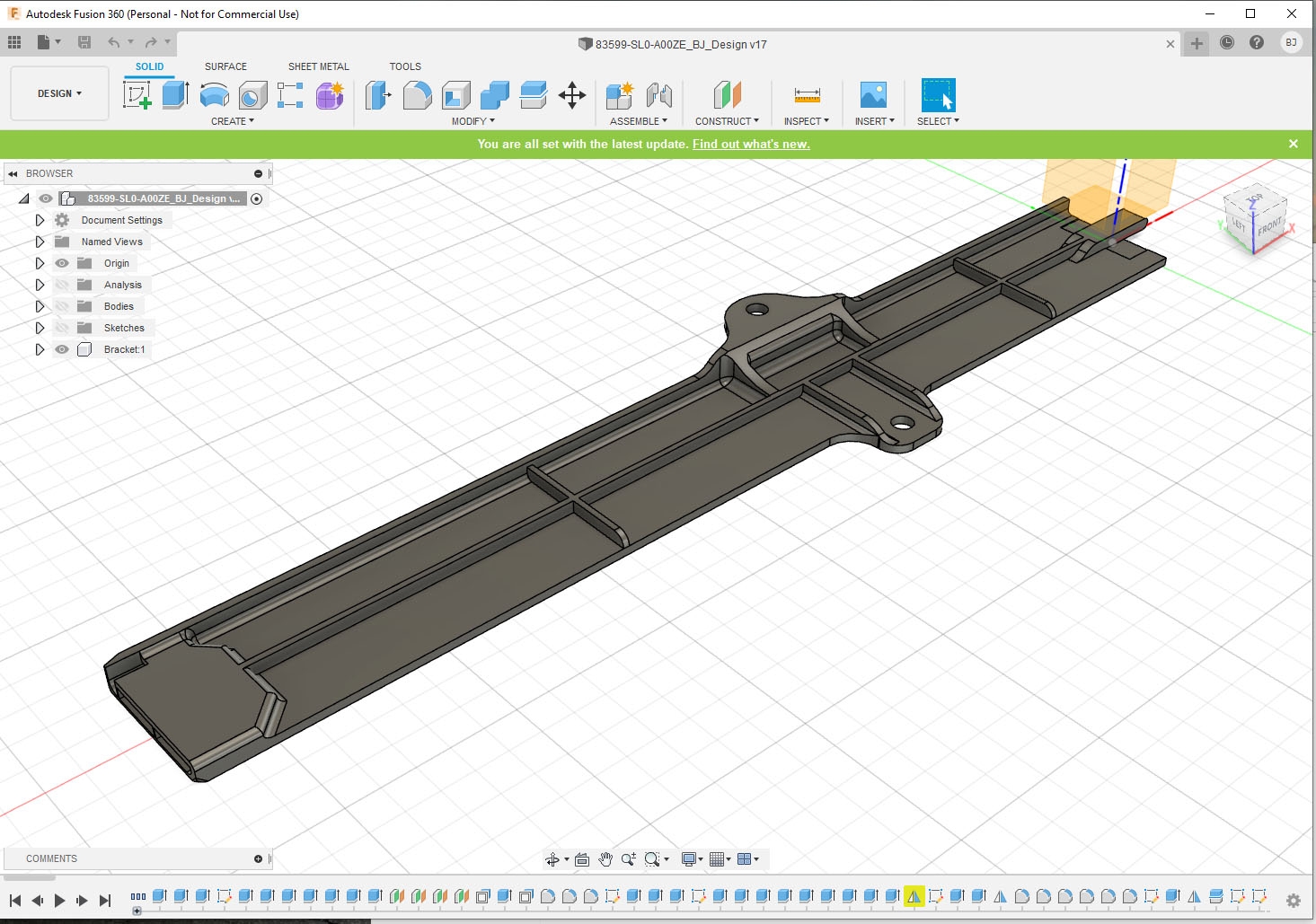Jump to timeline end
The height and width of the screenshot is (924, 1316).
point(104,901)
